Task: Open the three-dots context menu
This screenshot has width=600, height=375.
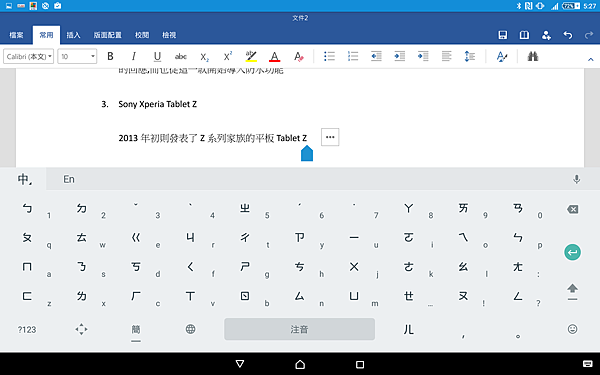Action: pos(330,137)
